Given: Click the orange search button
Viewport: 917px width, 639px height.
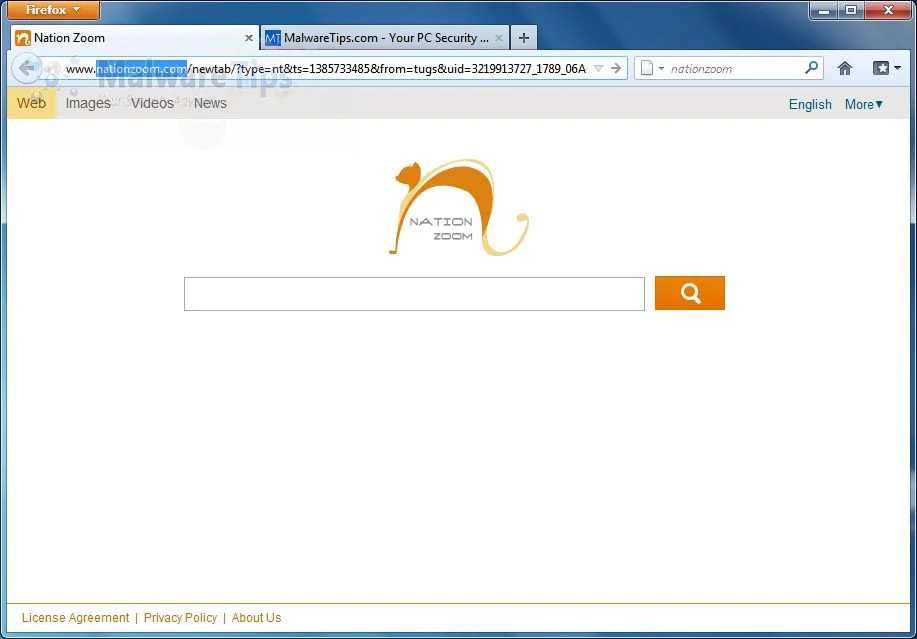Looking at the screenshot, I should pos(690,293).
